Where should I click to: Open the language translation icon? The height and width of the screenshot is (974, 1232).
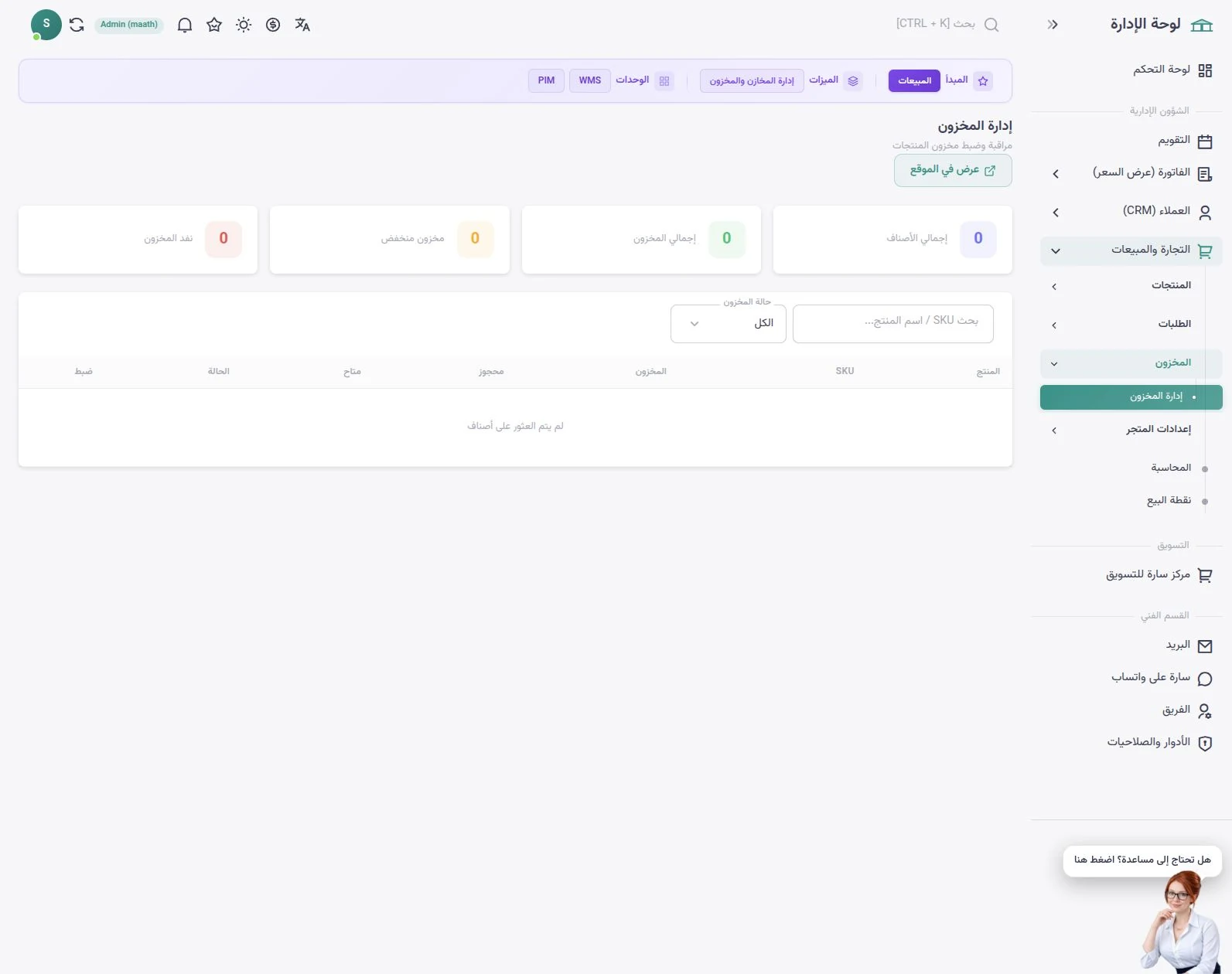[302, 25]
